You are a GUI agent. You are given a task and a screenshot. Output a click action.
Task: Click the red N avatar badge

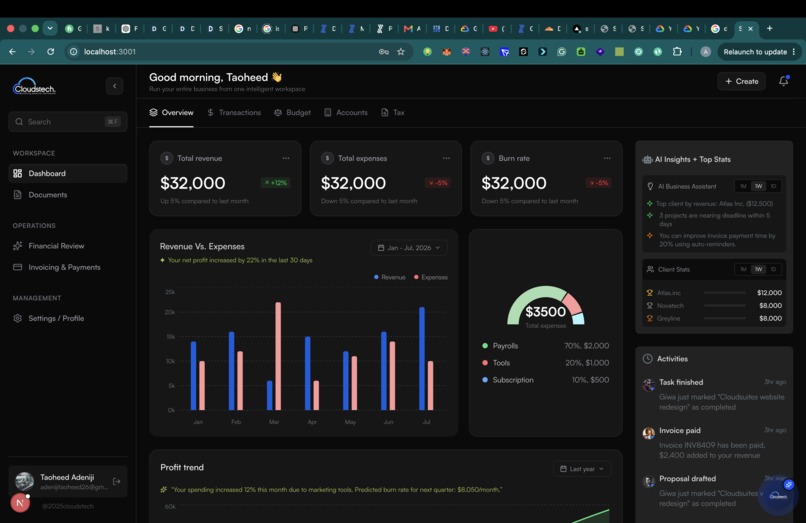[x=20, y=503]
